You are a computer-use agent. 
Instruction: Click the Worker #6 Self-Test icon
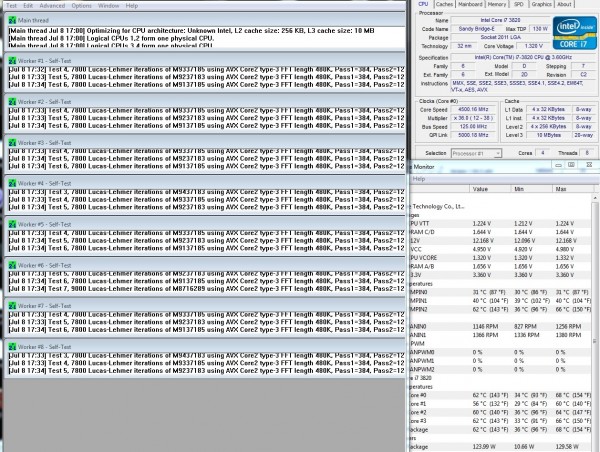(12, 265)
